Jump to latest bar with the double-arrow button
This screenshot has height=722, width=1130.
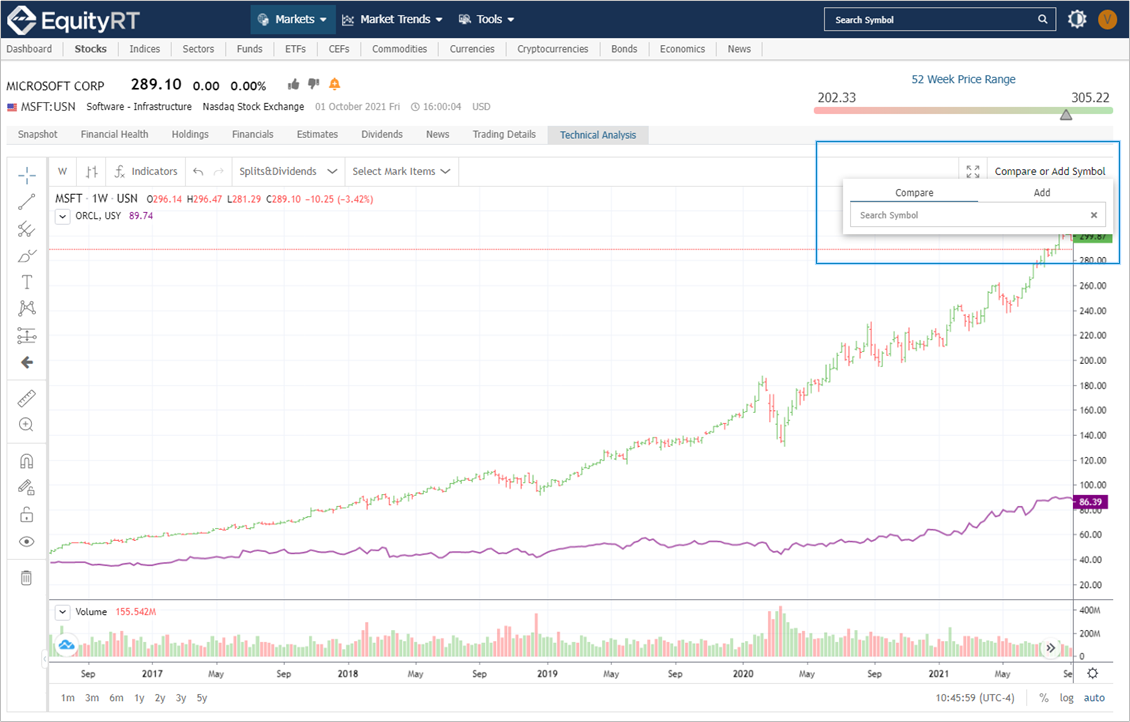coord(1051,648)
